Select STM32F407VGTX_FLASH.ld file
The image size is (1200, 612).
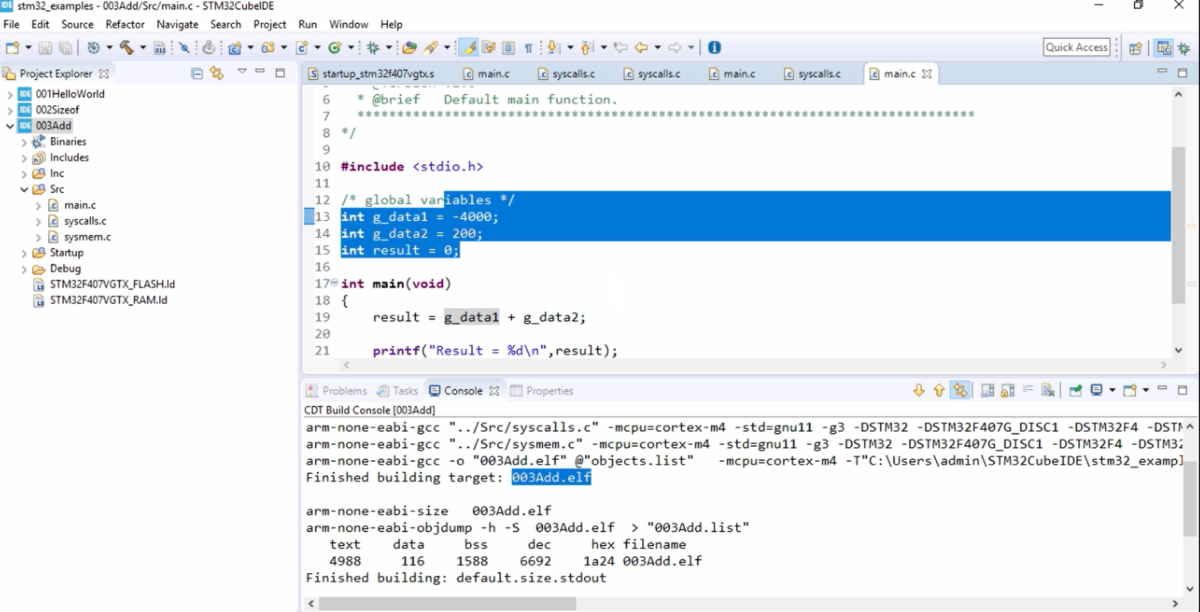(x=104, y=285)
